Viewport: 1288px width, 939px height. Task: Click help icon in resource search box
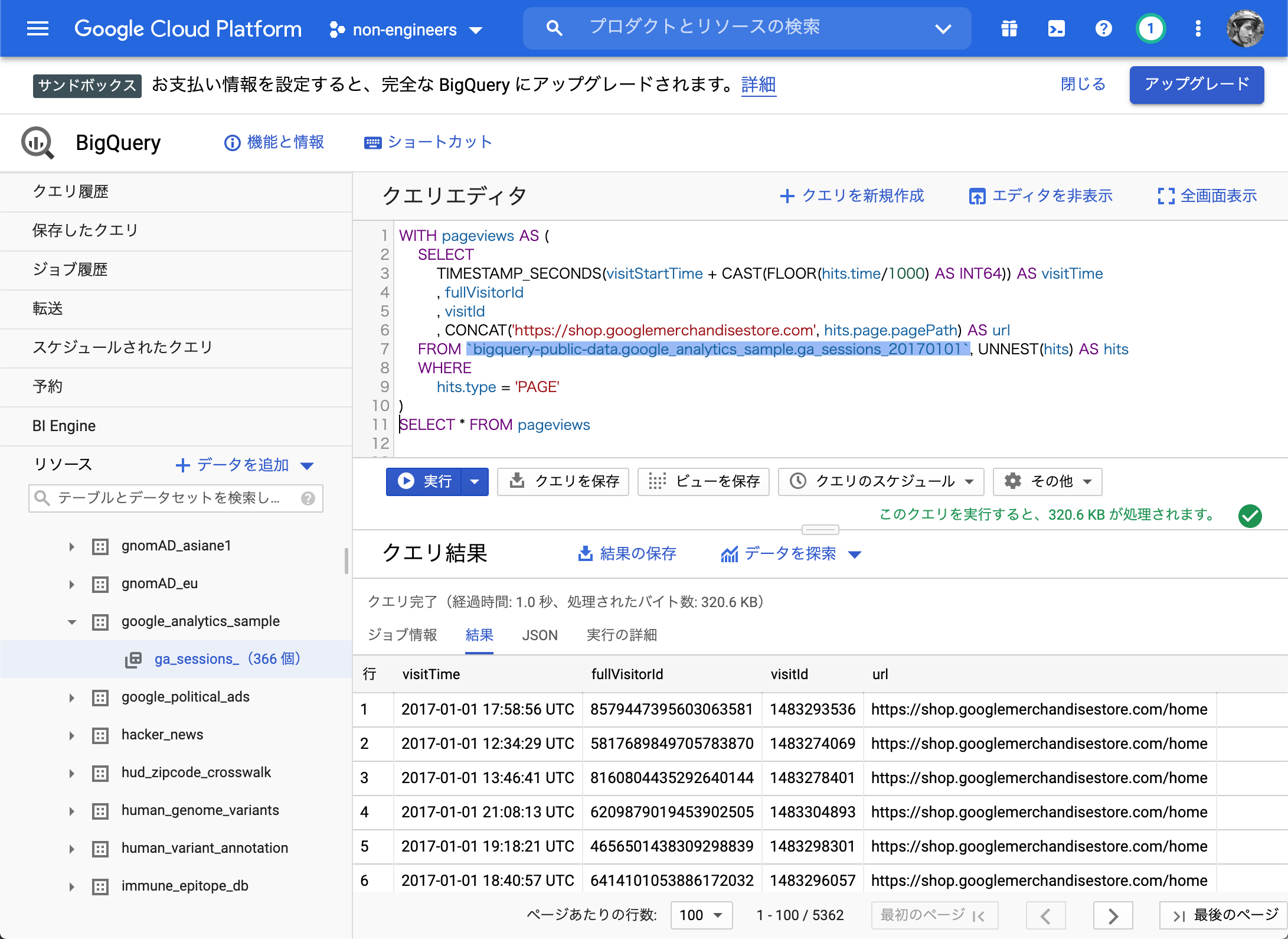pyautogui.click(x=308, y=498)
